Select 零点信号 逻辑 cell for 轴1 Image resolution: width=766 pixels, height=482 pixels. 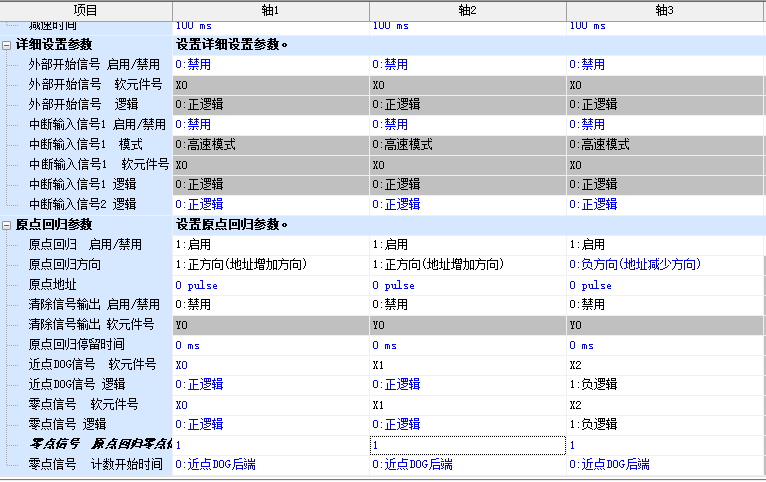point(271,425)
